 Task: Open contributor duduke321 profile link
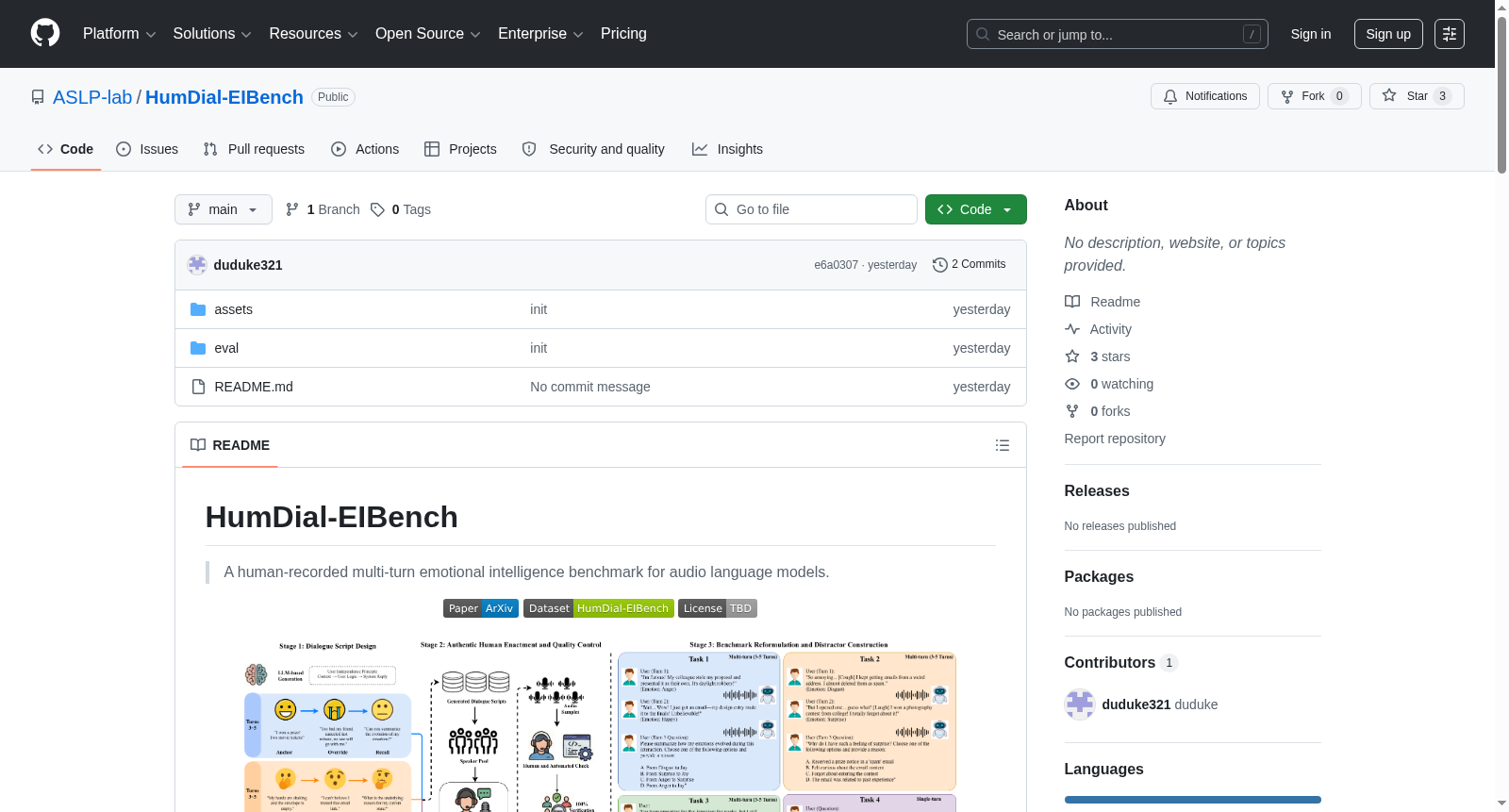[x=1136, y=704]
